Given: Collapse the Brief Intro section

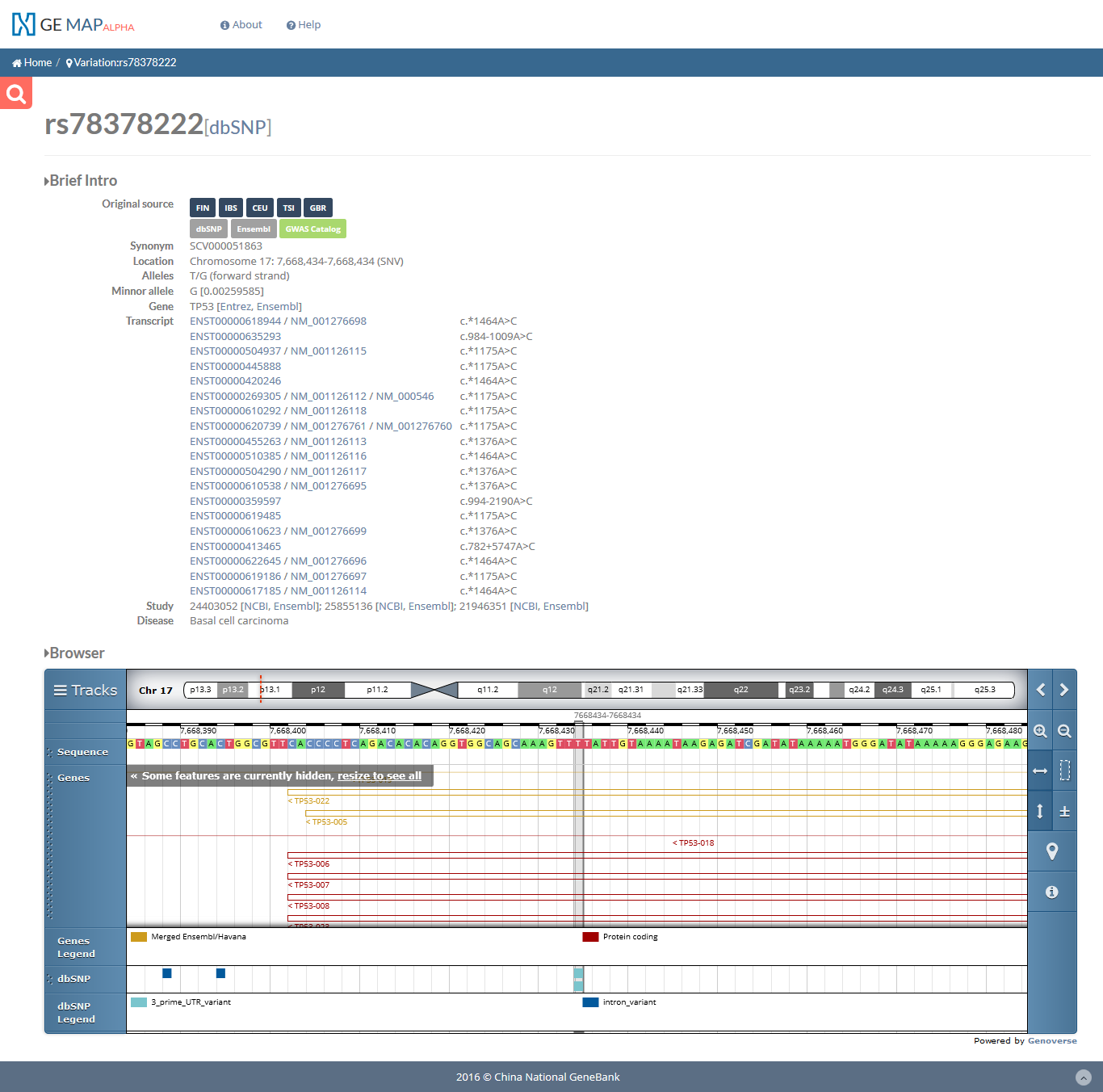Looking at the screenshot, I should [81, 181].
